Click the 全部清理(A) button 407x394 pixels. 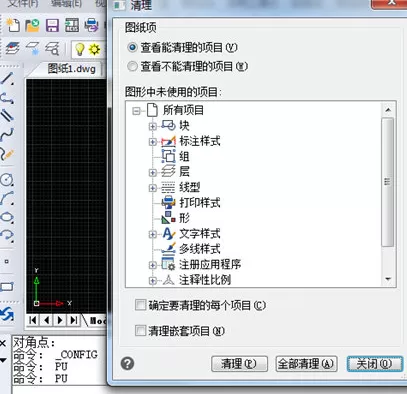coord(306,364)
